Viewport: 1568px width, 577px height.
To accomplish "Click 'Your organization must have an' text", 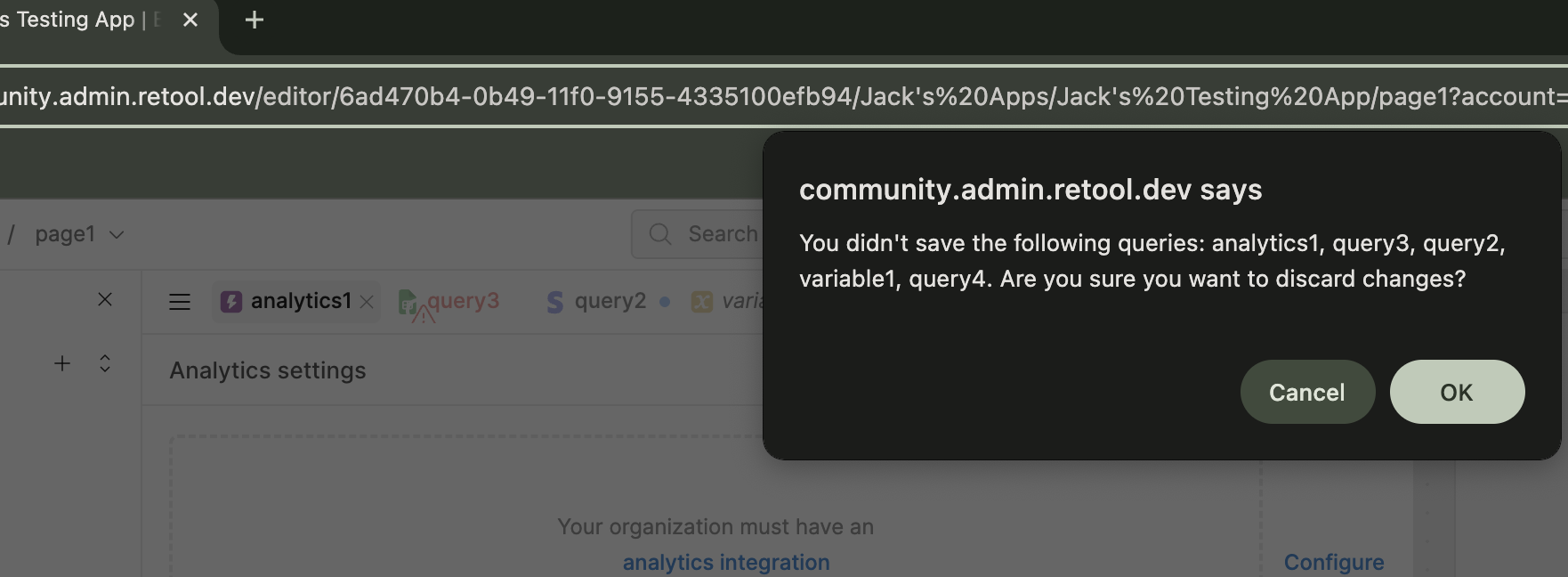I will (x=715, y=527).
